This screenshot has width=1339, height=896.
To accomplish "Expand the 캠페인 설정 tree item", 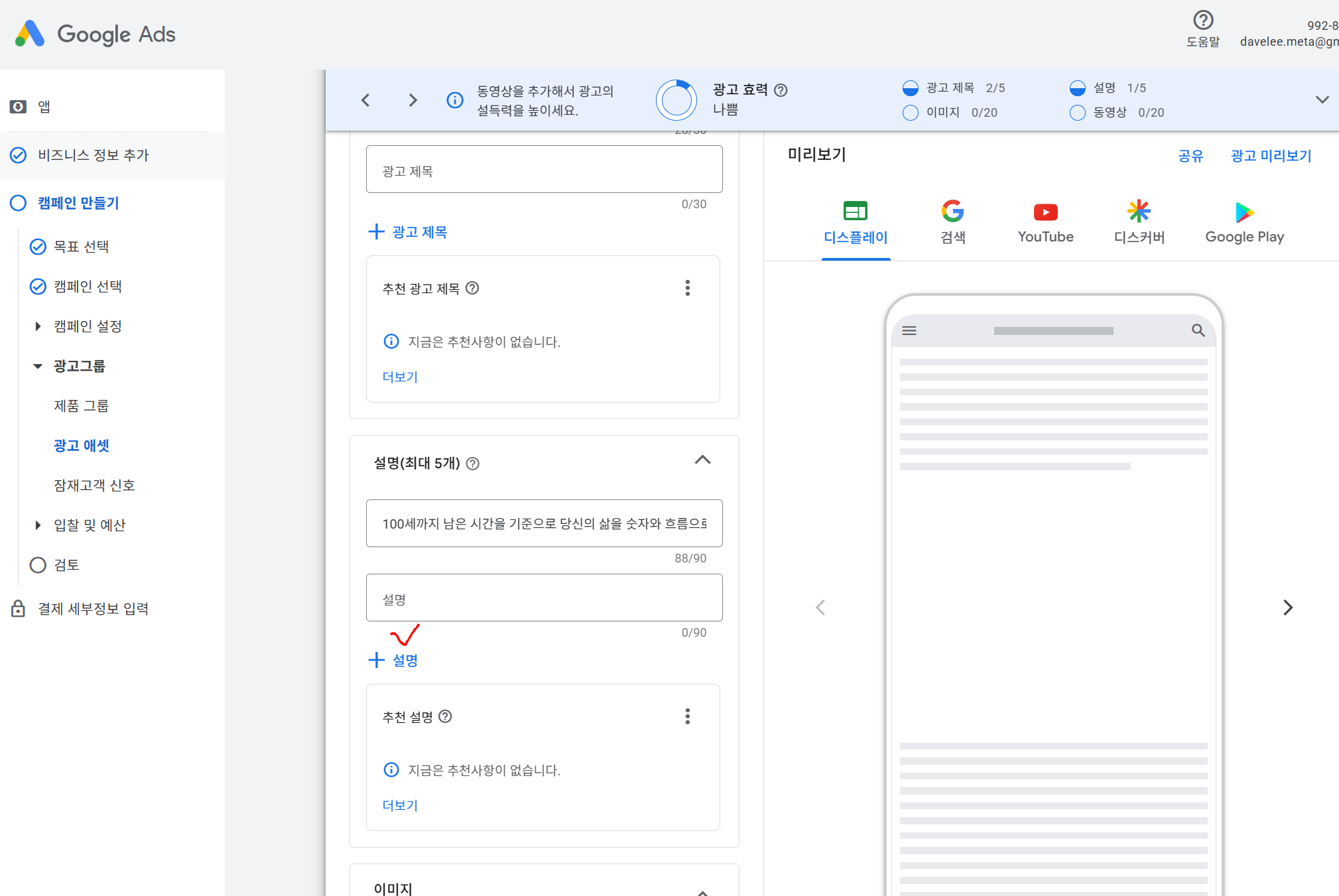I will (x=38, y=326).
